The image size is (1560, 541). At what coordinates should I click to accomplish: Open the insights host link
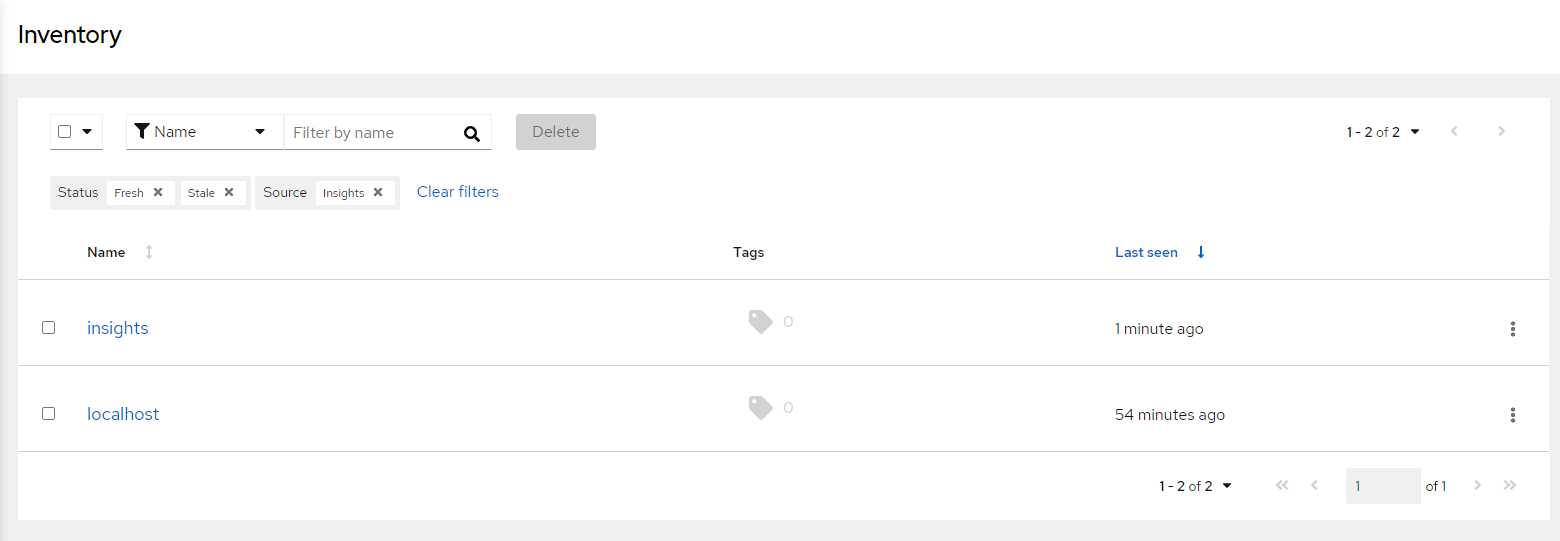(118, 328)
